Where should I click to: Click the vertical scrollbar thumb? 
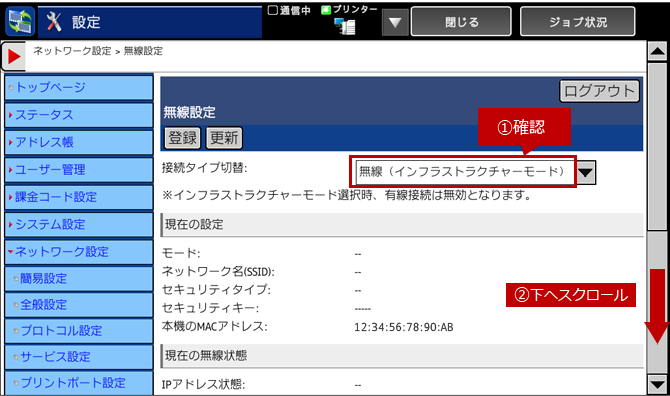[x=657, y=147]
